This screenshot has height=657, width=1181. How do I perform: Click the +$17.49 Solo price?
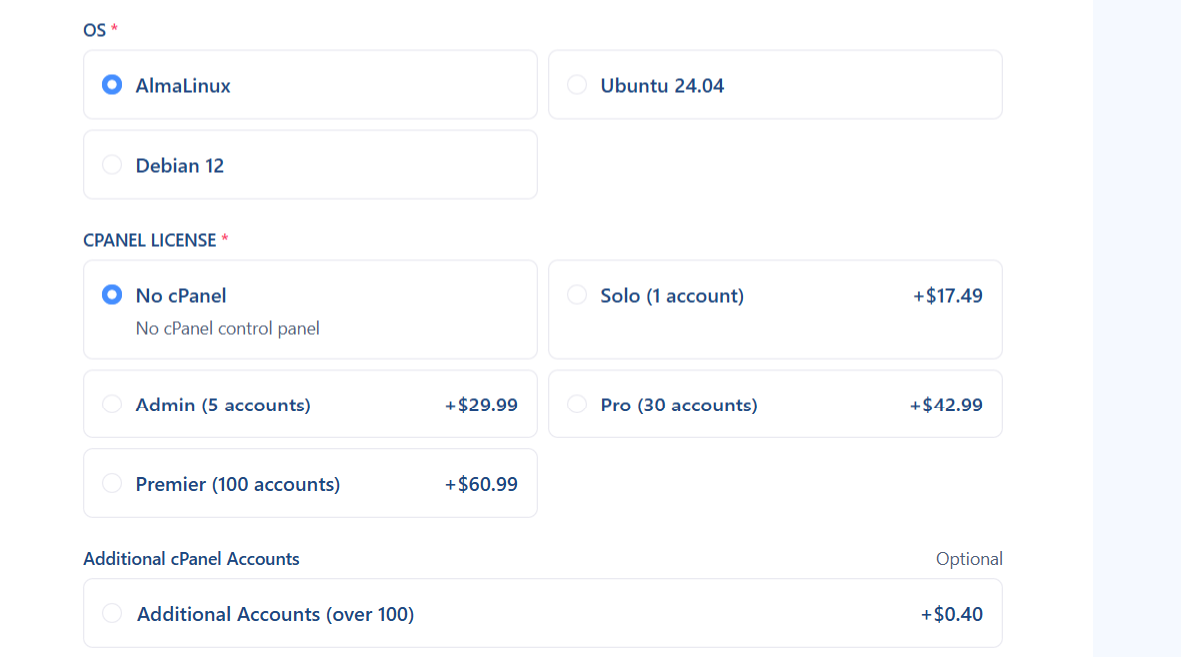(948, 295)
